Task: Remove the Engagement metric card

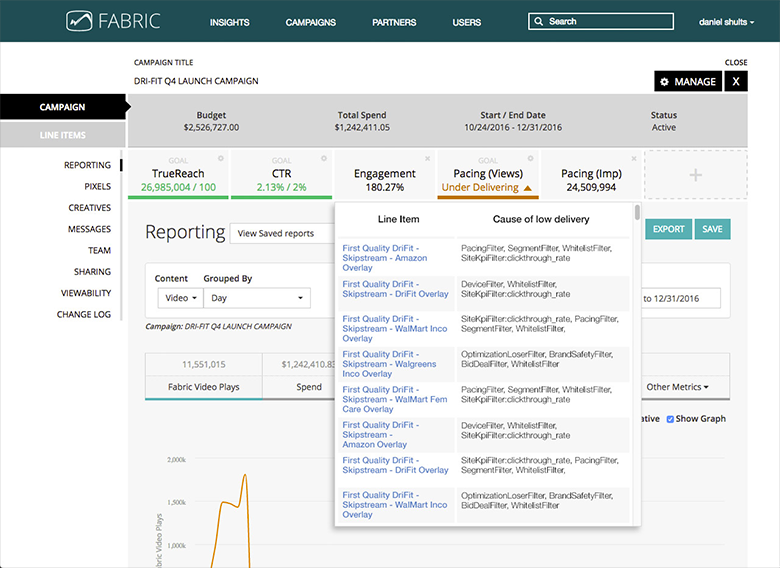Action: [427, 159]
